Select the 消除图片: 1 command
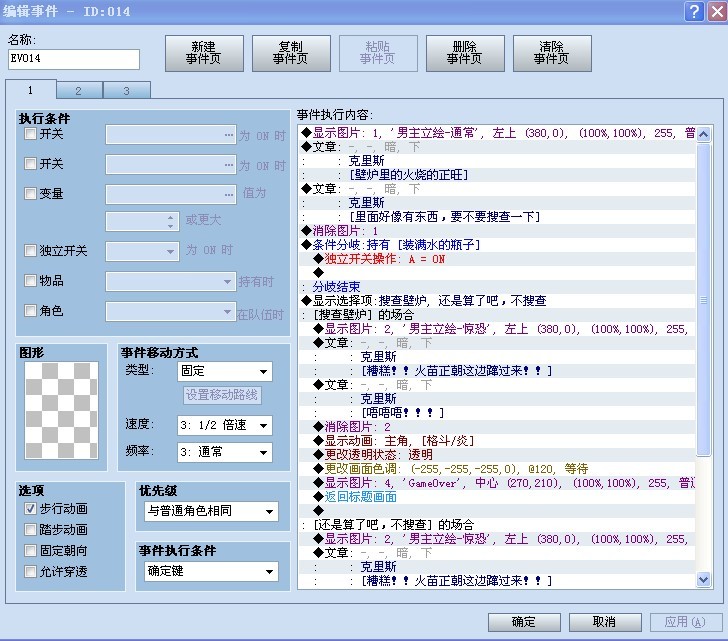 [x=497, y=231]
